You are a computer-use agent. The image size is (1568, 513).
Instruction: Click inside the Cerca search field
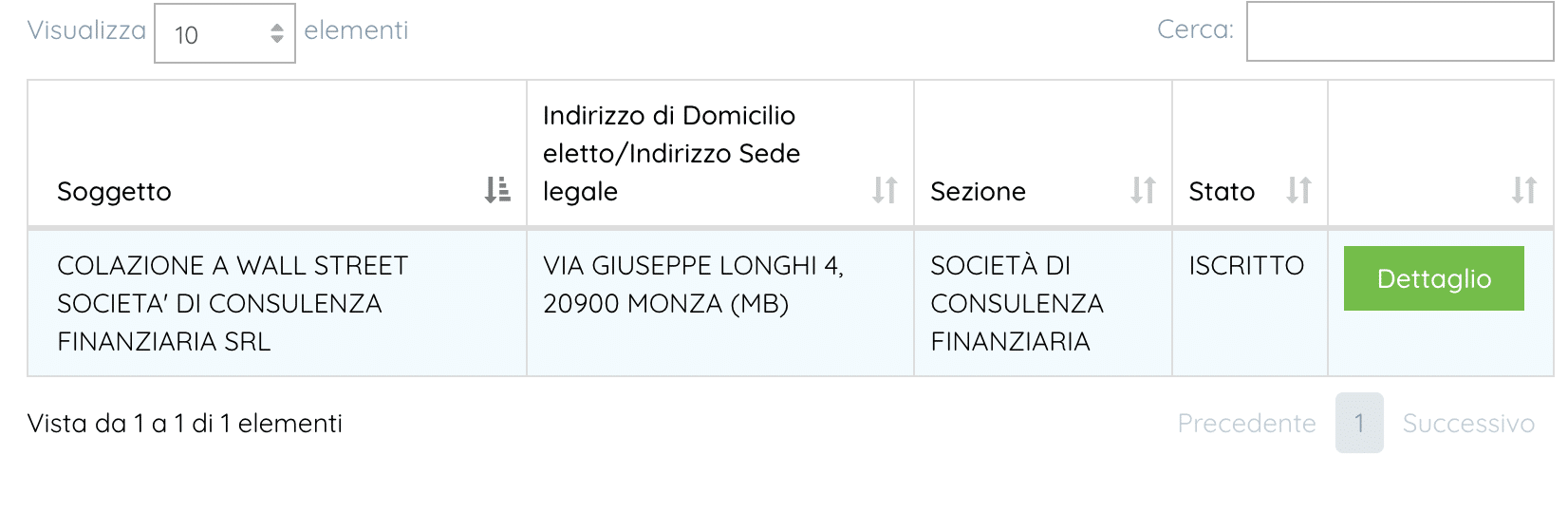pos(1399,31)
